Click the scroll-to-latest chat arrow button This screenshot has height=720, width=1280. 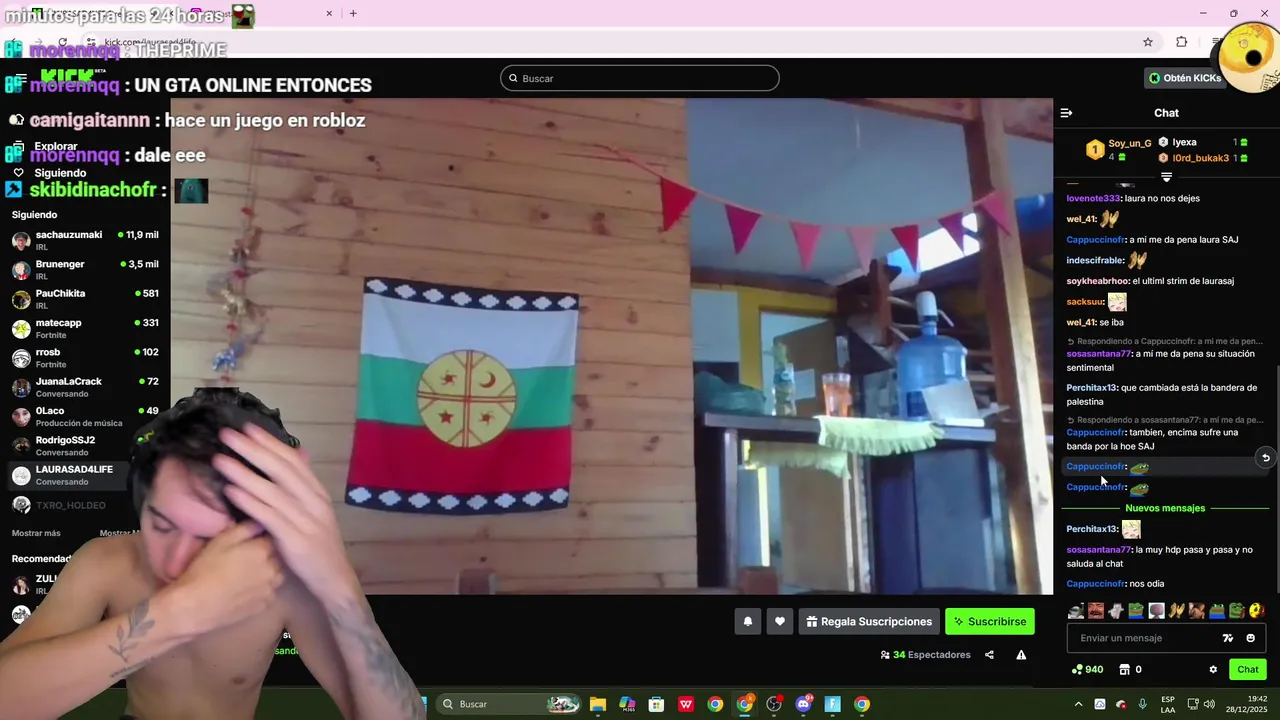point(1265,458)
